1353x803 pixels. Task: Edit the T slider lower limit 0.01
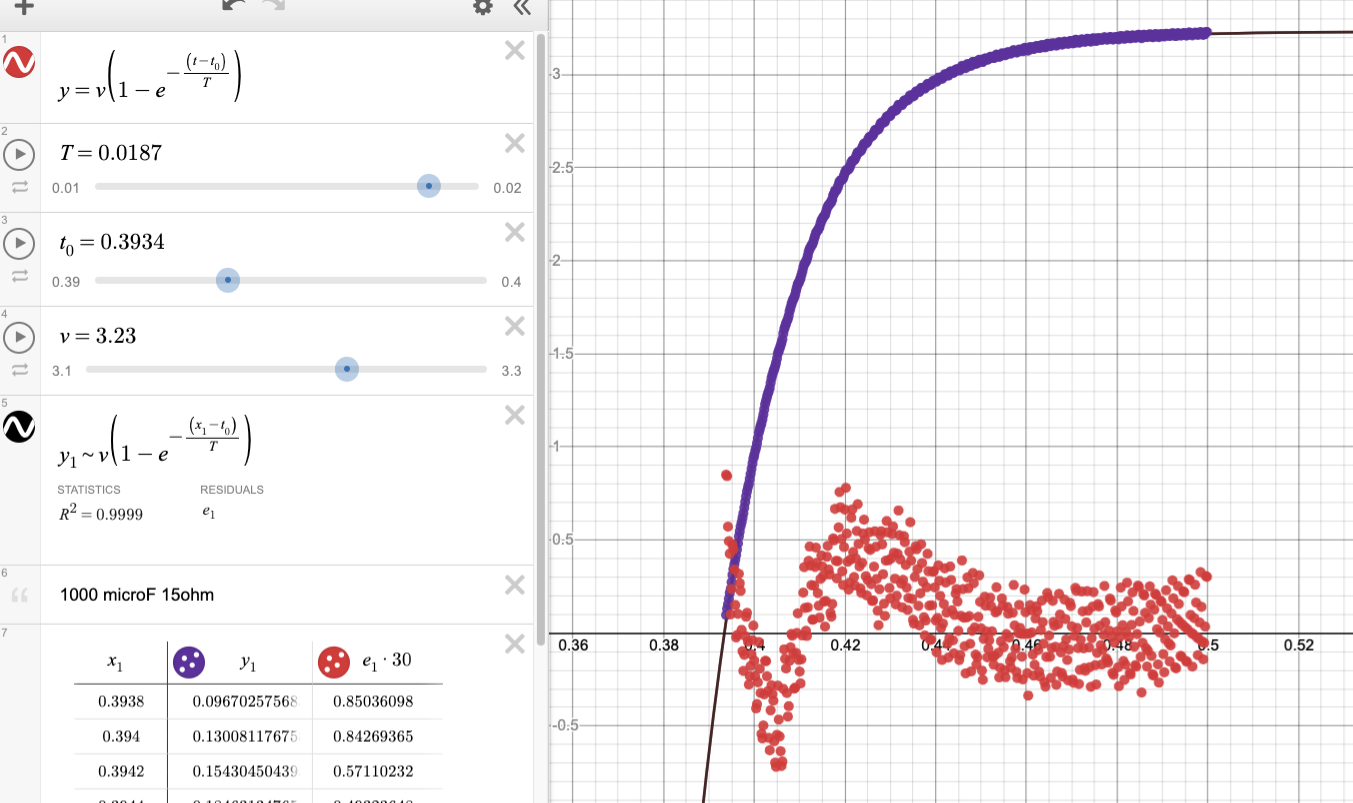pyautogui.click(x=65, y=188)
